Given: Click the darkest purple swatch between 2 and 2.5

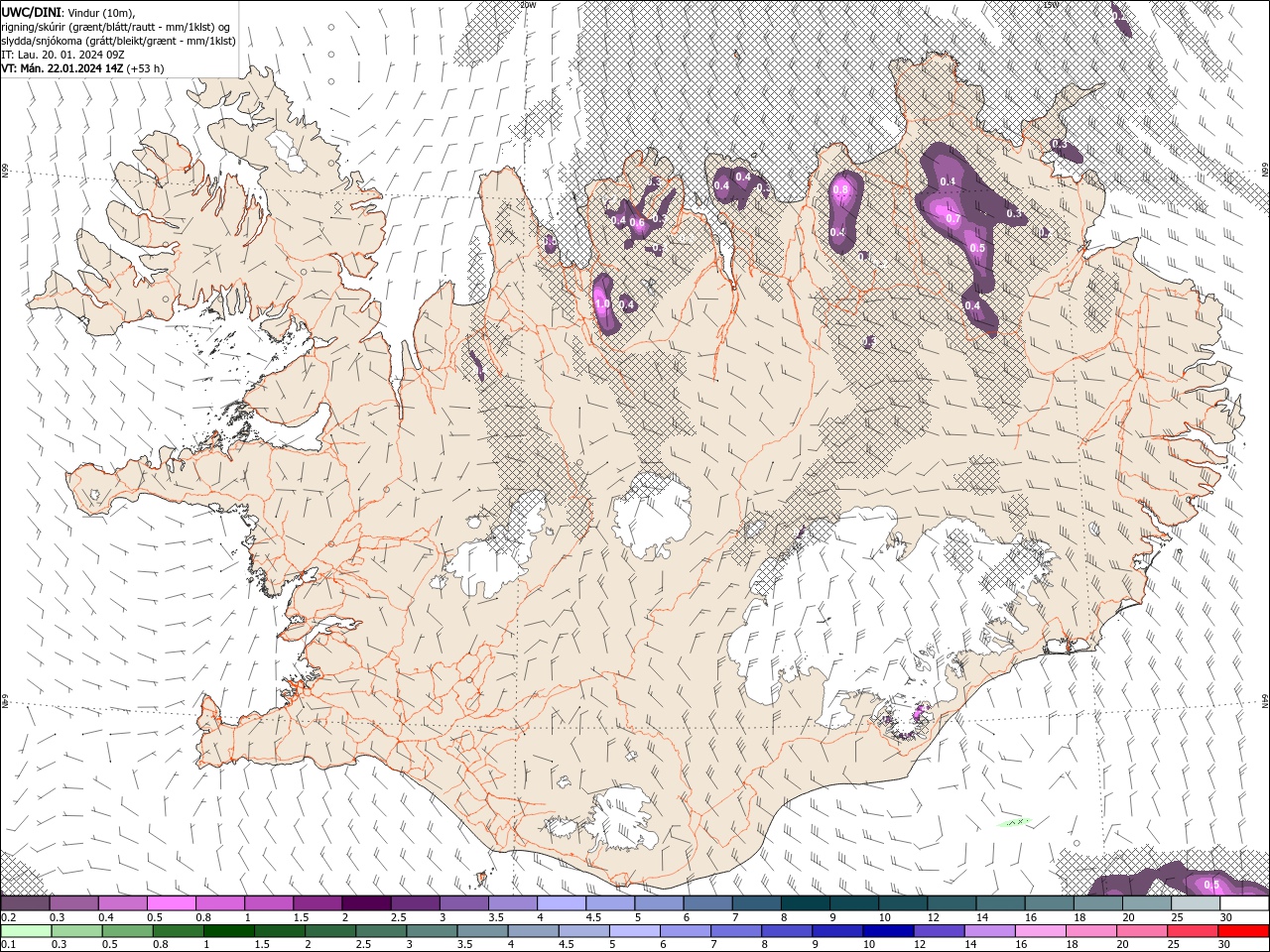Looking at the screenshot, I should [x=366, y=903].
